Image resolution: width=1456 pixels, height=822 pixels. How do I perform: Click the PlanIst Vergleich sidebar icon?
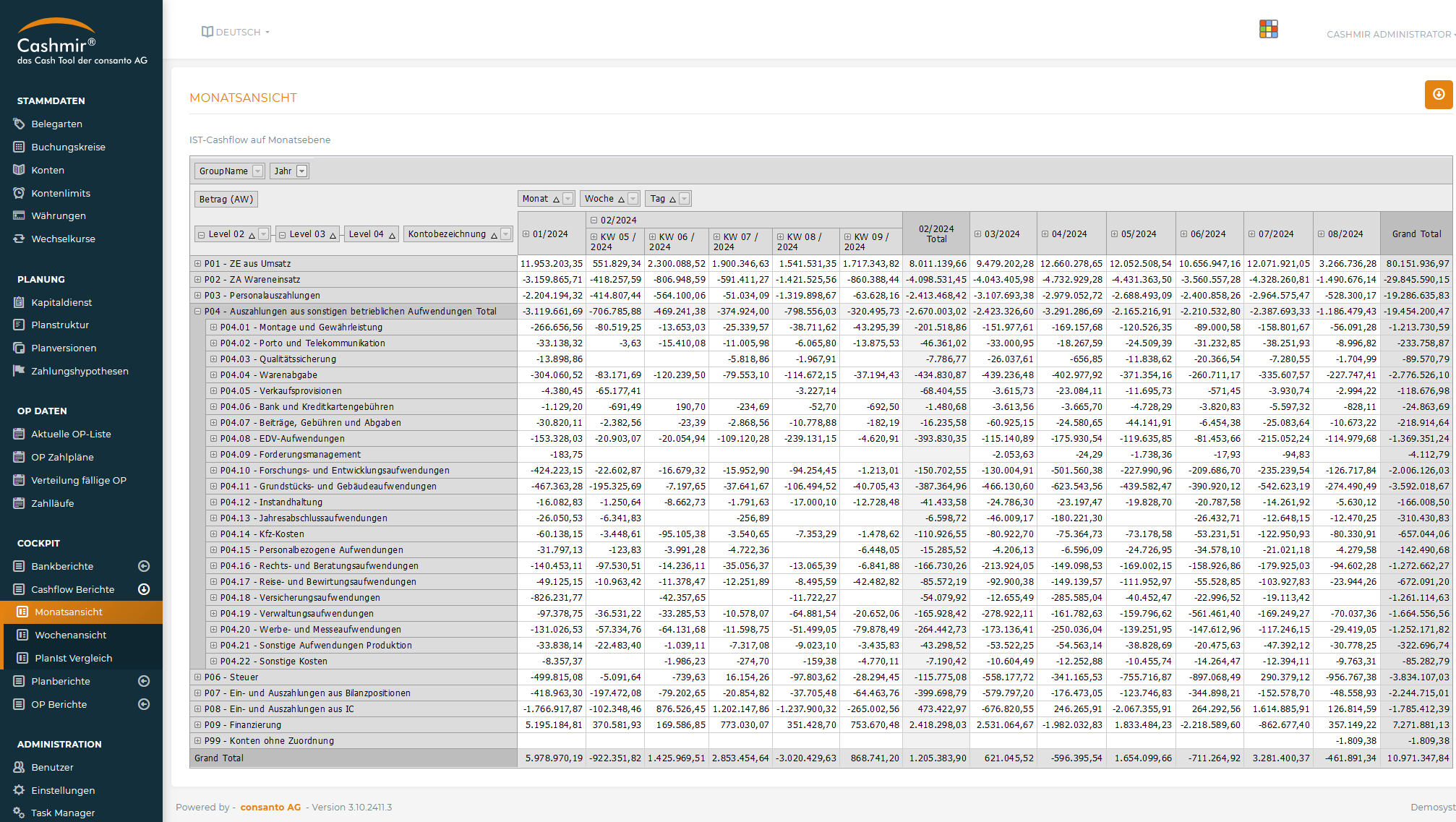tap(22, 658)
